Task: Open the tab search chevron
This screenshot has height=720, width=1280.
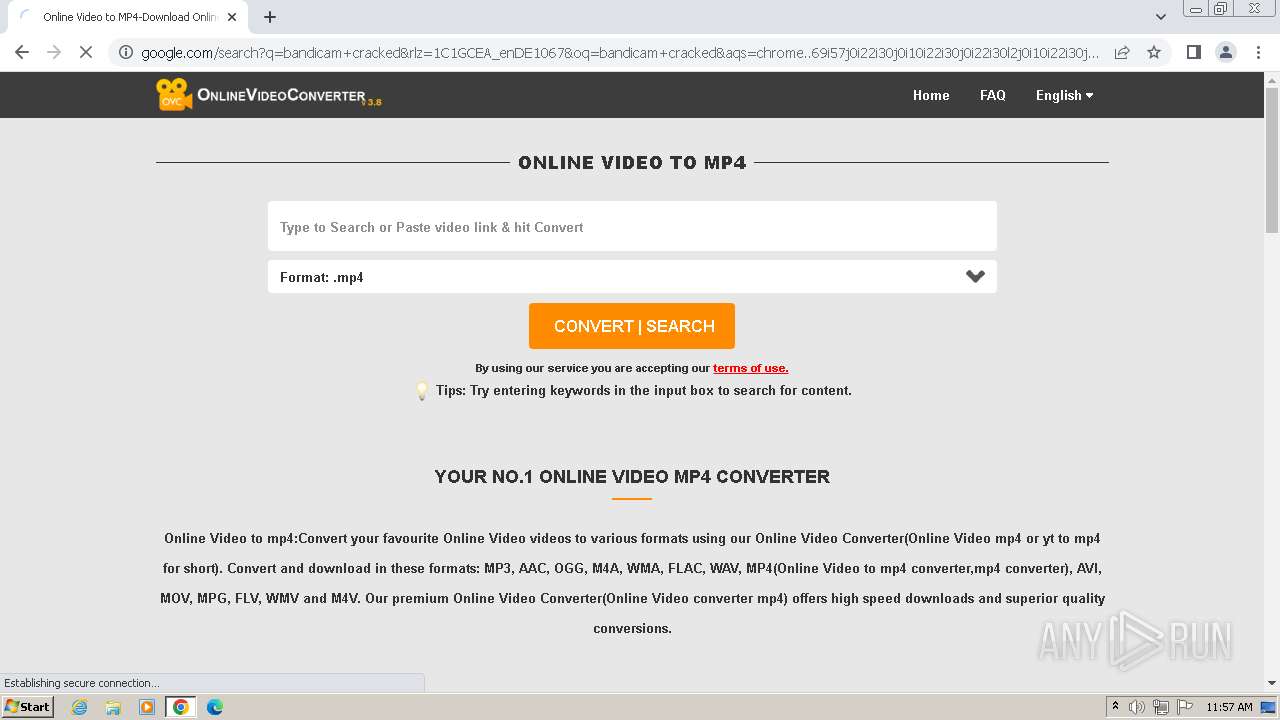Action: click(x=1161, y=17)
